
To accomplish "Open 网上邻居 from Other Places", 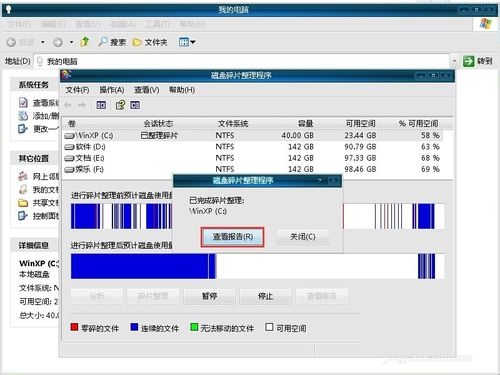I will [39, 176].
